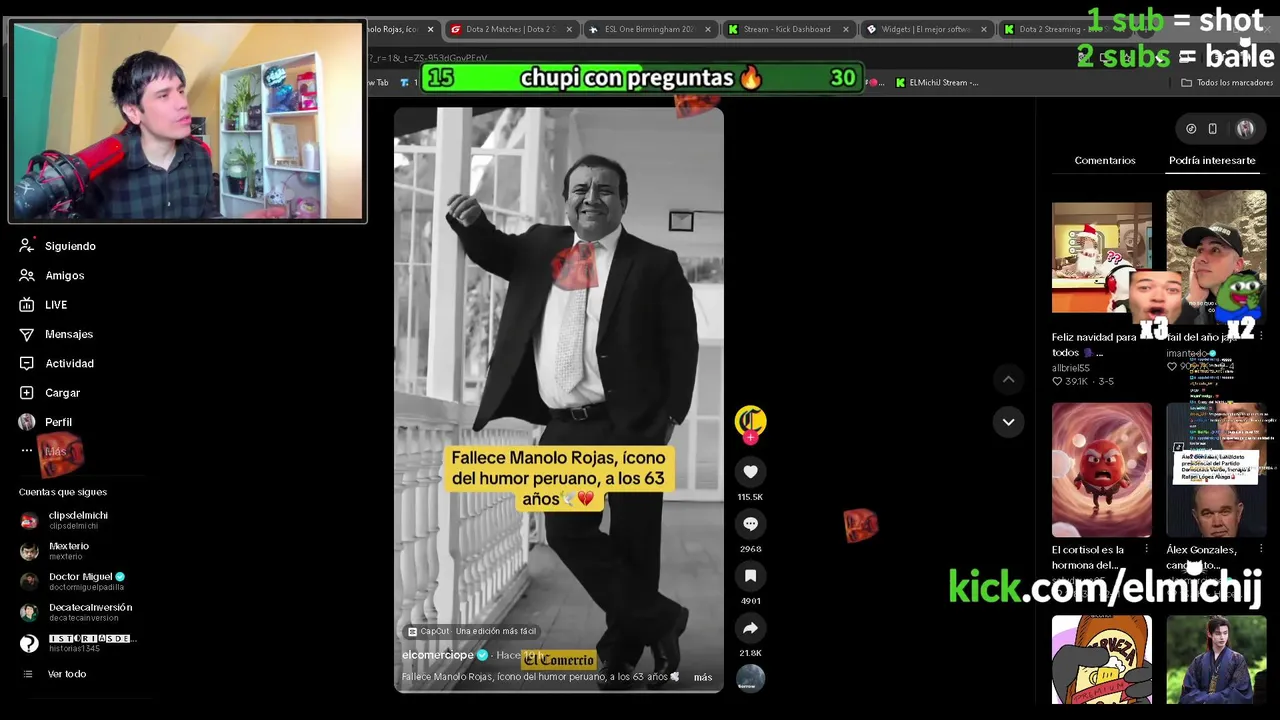
Task: Open elcomerciope username link under video
Action: pyautogui.click(x=438, y=655)
